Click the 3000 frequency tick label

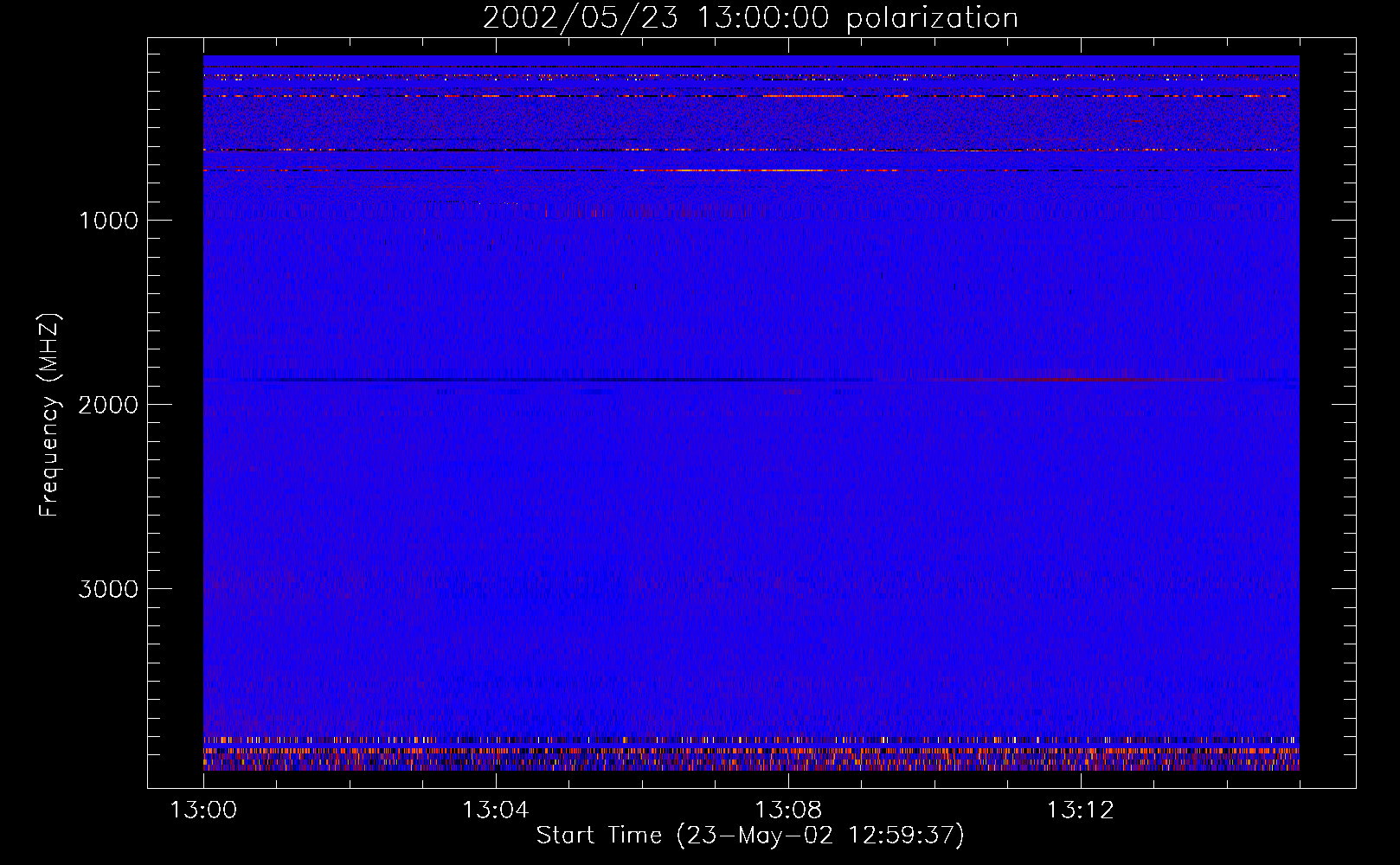pos(108,589)
